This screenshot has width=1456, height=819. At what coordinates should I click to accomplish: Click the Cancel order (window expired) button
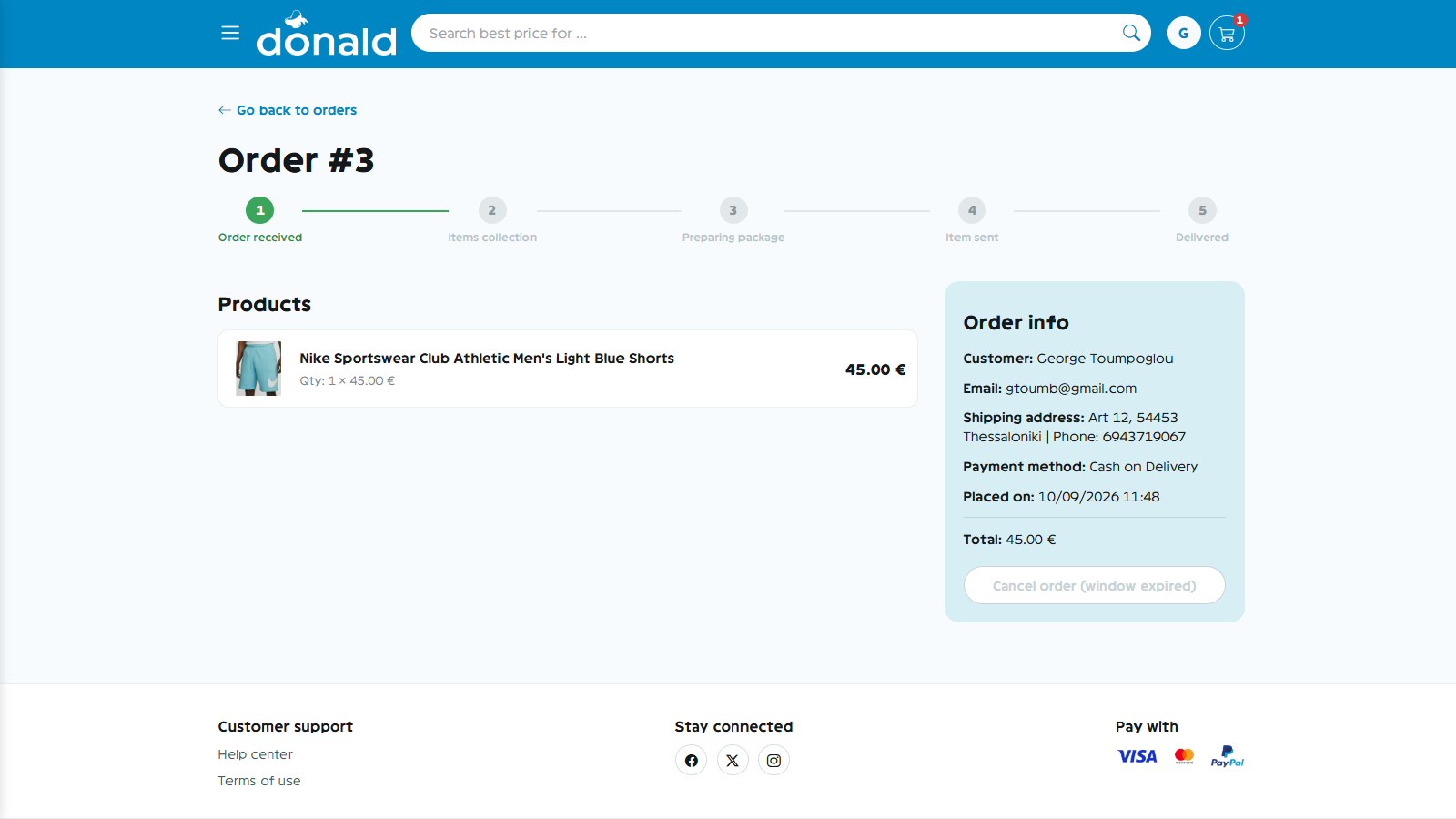click(x=1095, y=585)
